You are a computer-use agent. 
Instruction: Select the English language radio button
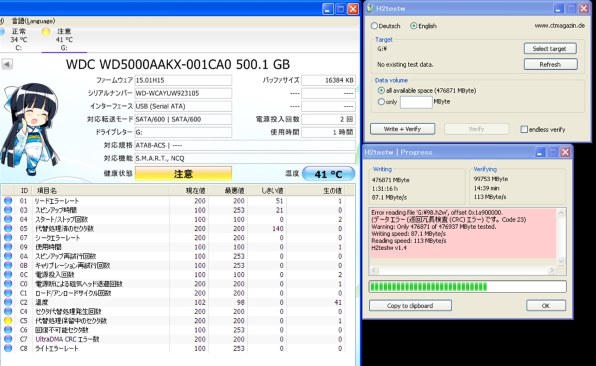point(414,26)
